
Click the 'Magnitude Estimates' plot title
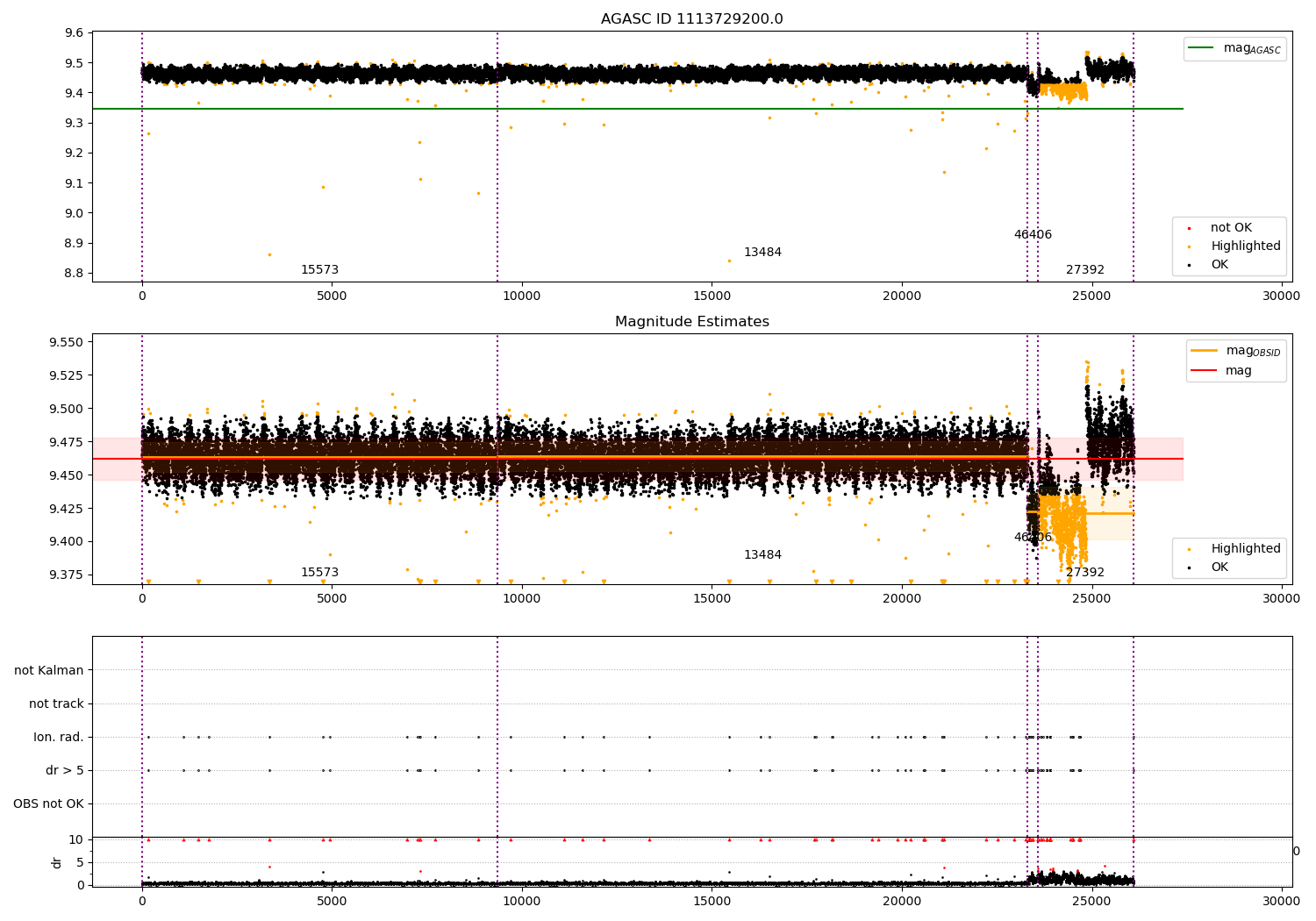(691, 322)
